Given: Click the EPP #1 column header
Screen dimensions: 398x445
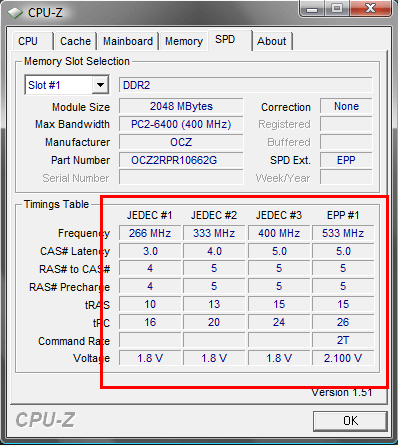Looking at the screenshot, I should pos(343,215).
